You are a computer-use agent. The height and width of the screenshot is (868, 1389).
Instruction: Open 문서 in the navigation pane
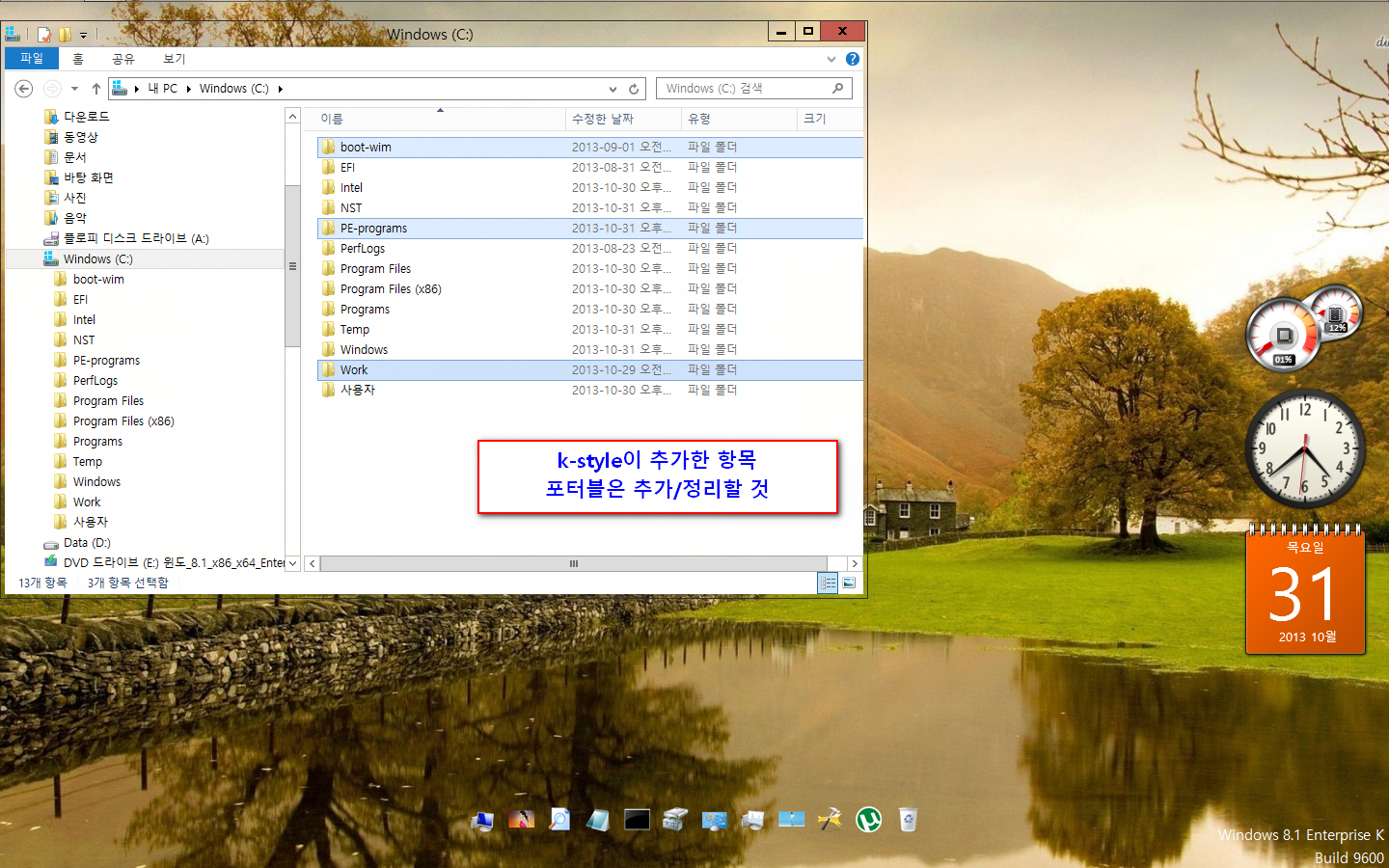(x=66, y=157)
